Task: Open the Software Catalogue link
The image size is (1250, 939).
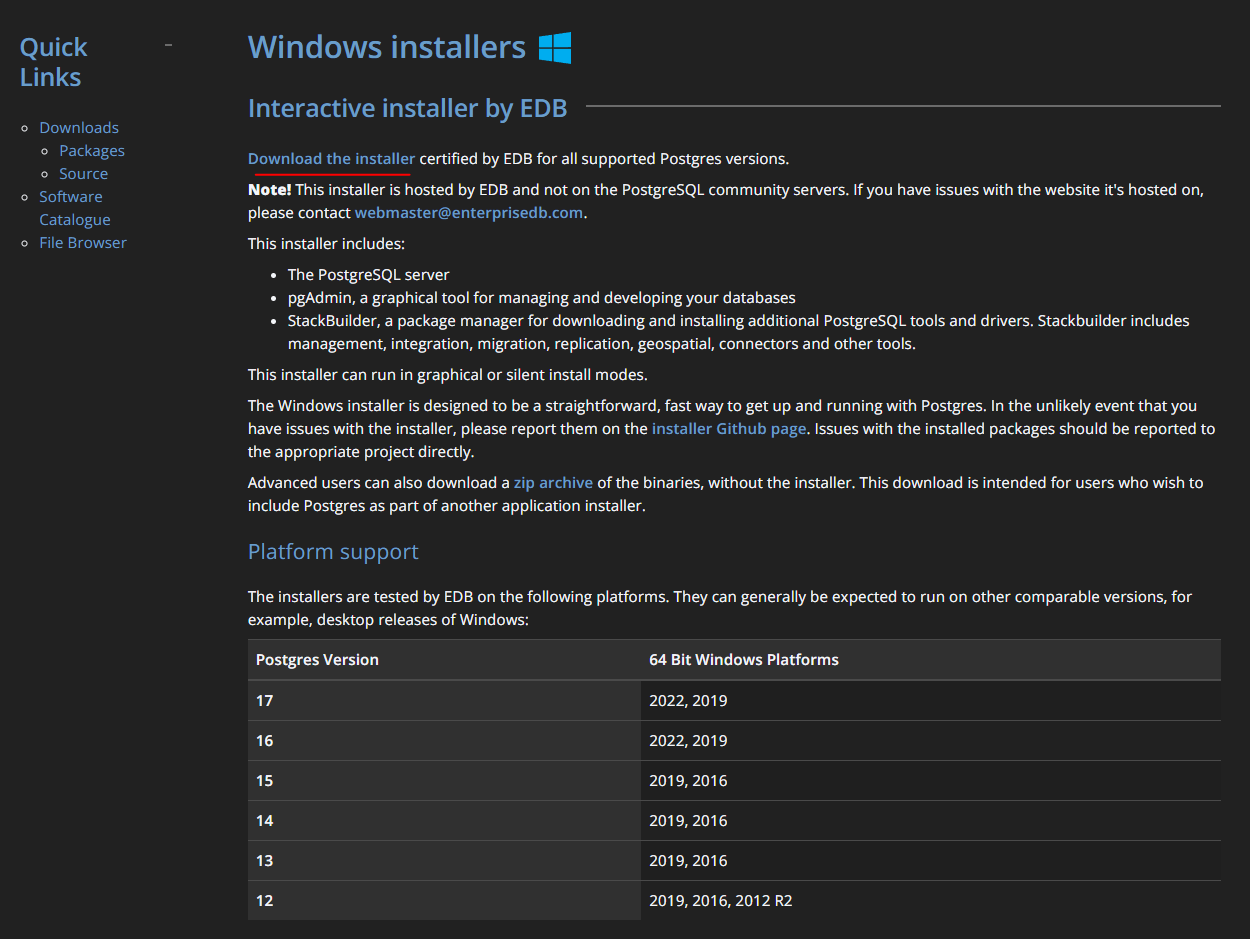Action: click(x=75, y=208)
